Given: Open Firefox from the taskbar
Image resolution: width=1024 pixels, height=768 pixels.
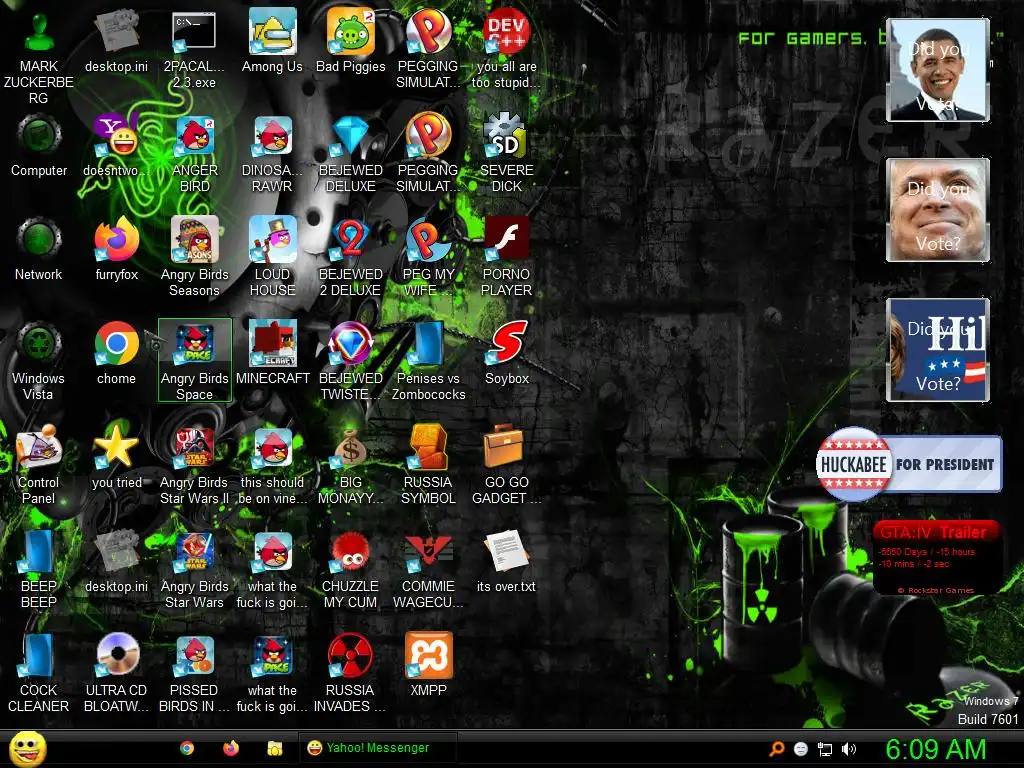Looking at the screenshot, I should [231, 748].
